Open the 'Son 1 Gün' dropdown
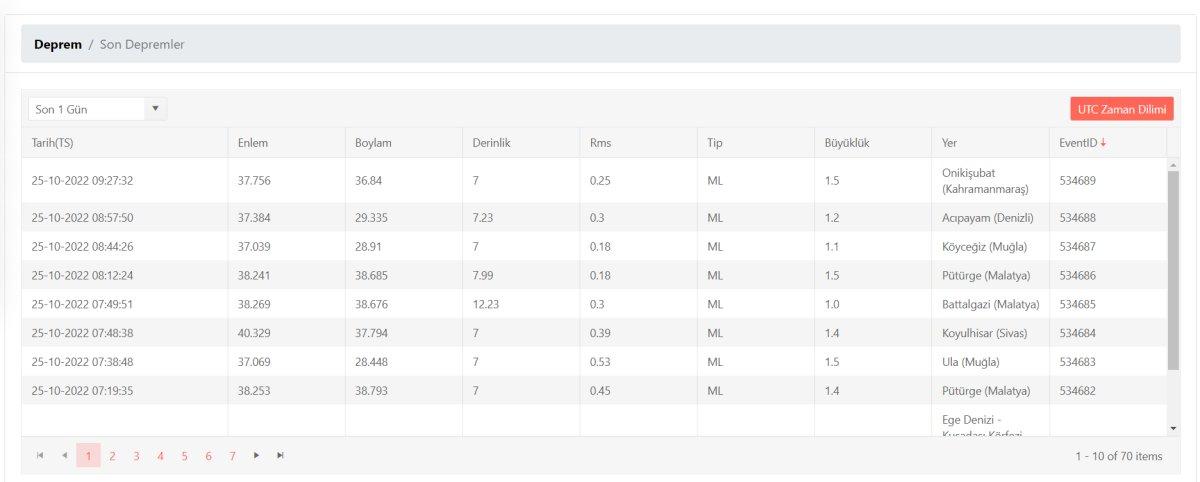This screenshot has height=482, width=1200. point(155,109)
